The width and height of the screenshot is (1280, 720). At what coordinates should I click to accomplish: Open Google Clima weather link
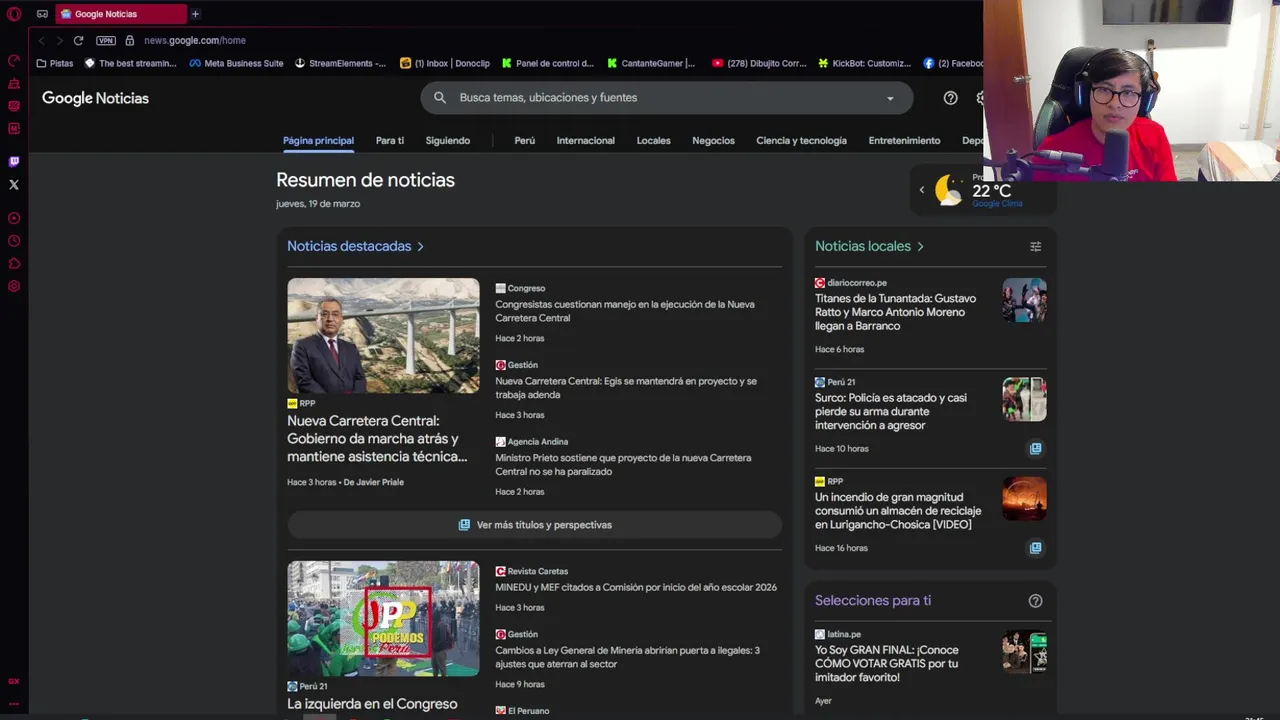(997, 204)
